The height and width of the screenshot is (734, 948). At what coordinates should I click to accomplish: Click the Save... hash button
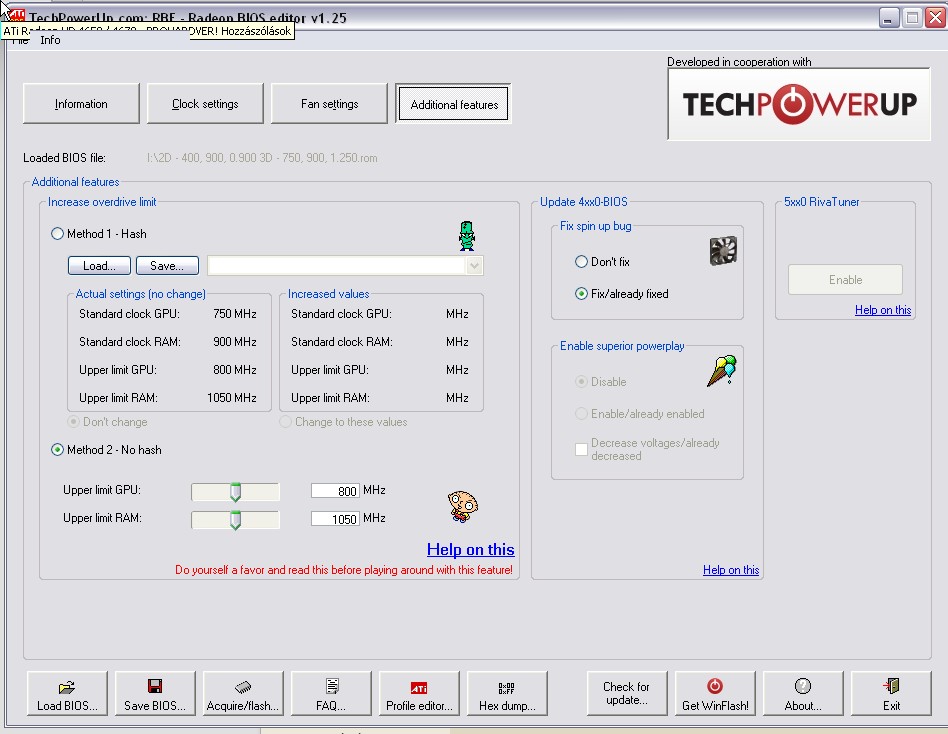coord(167,265)
